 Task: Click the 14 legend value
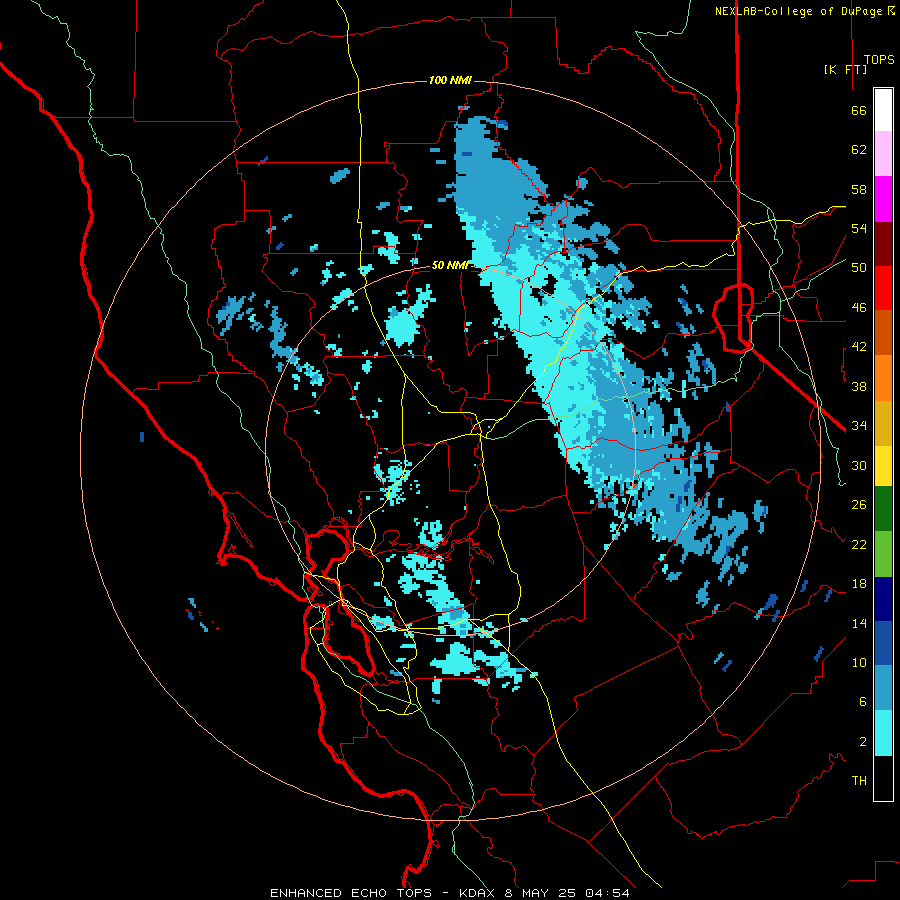(x=859, y=623)
